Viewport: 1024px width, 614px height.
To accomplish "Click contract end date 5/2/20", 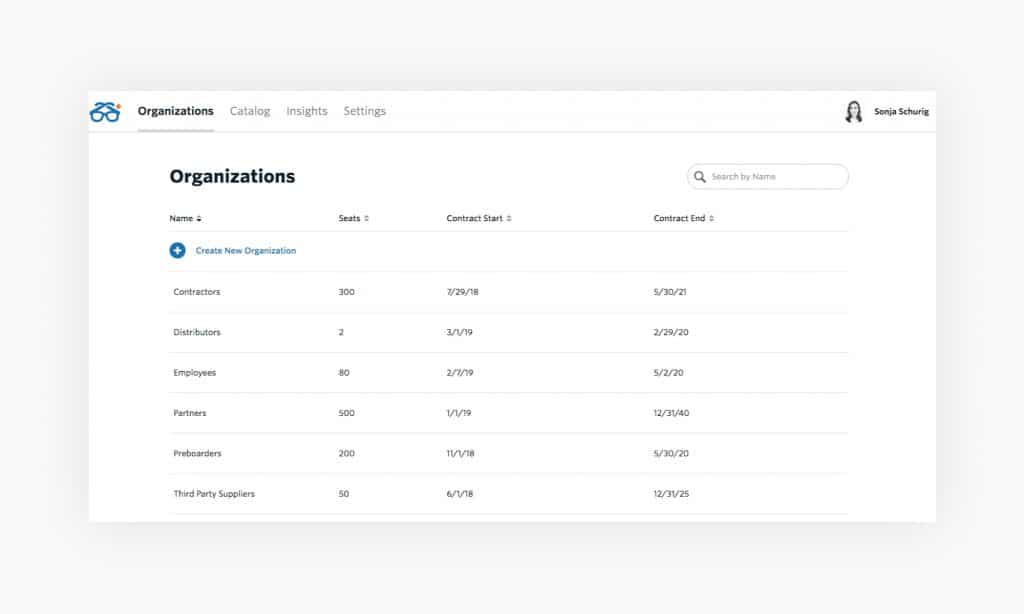I will click(669, 373).
